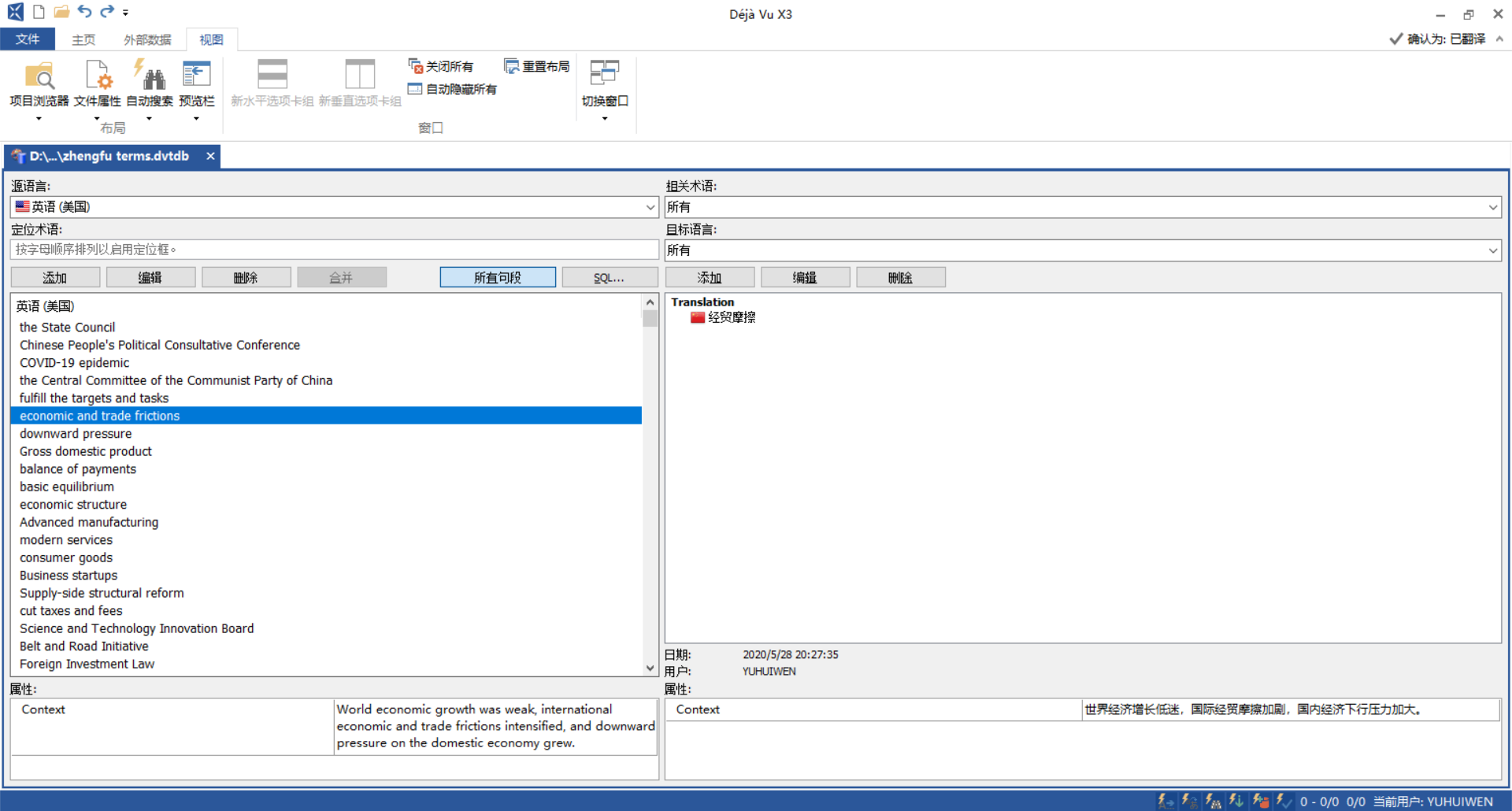Click the lightning checkmark icon in status bar
This screenshot has width=1512, height=811.
point(1284,801)
